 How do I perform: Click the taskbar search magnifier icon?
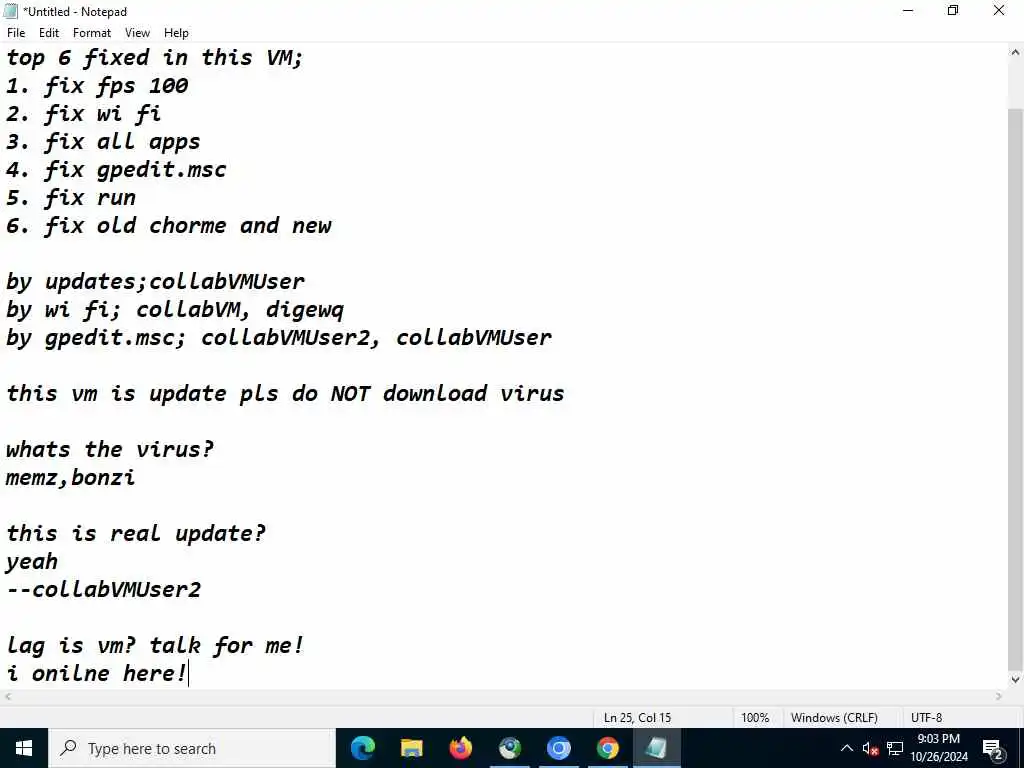pyautogui.click(x=68, y=748)
